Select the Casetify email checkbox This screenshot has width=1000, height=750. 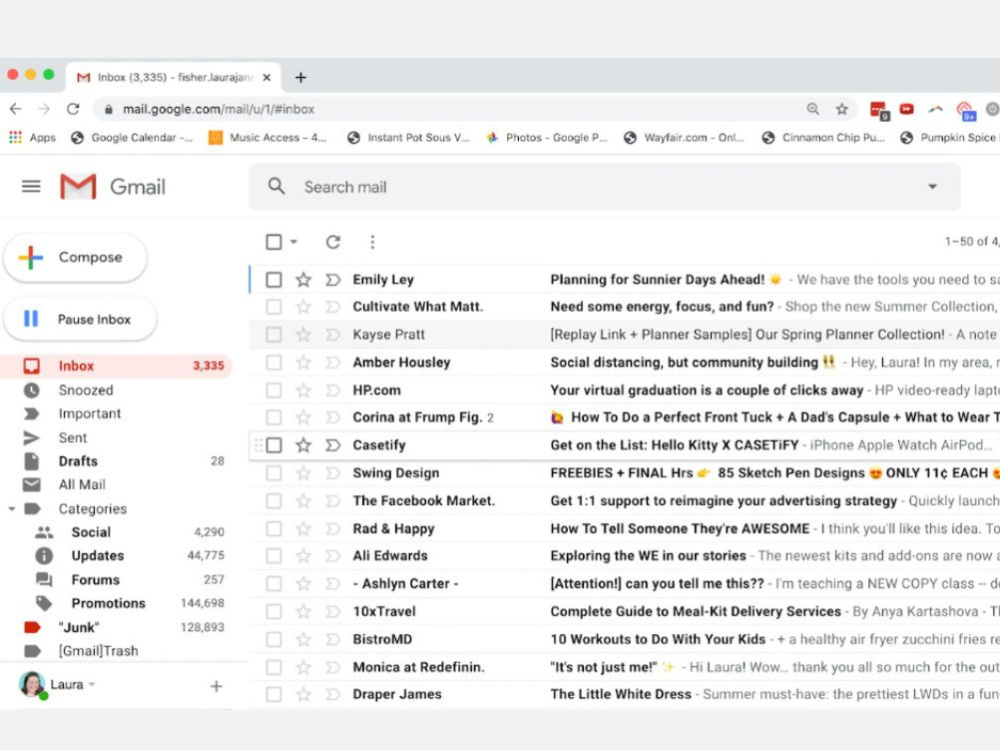click(x=274, y=445)
